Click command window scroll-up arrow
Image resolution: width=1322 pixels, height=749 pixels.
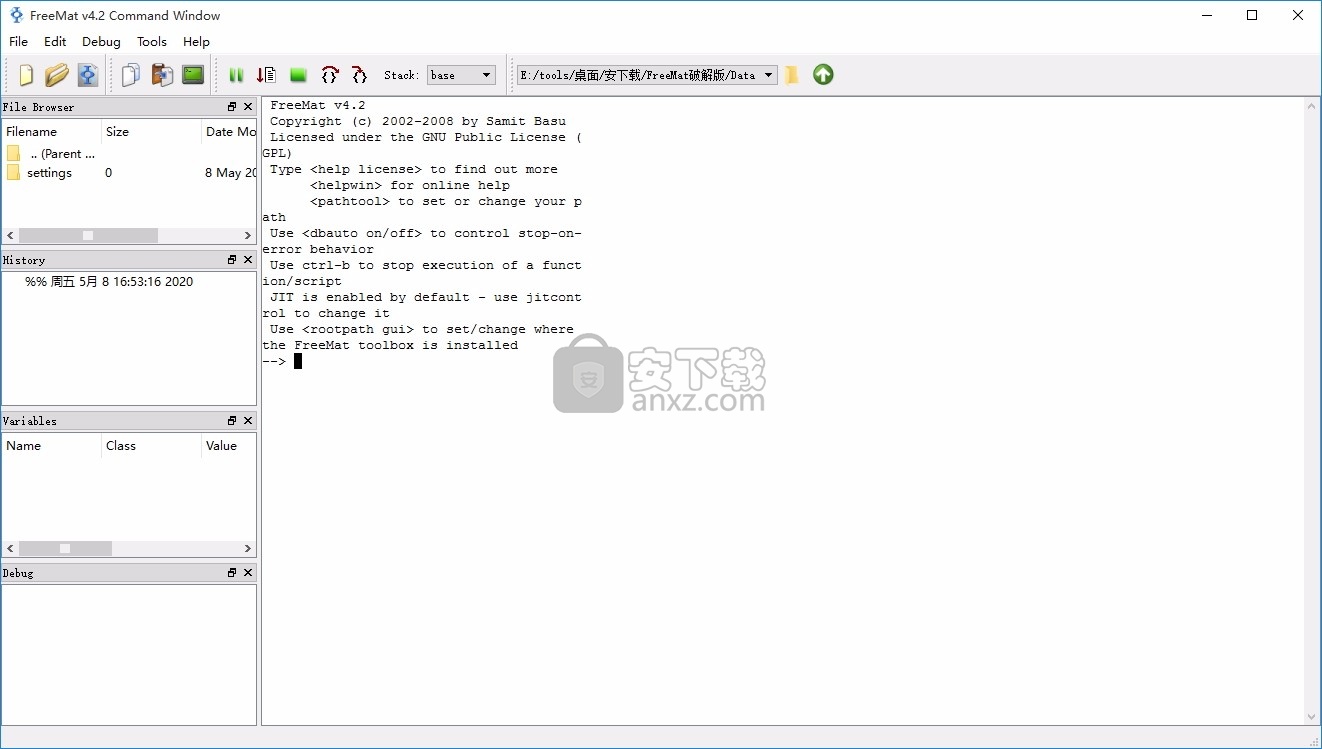1313,105
